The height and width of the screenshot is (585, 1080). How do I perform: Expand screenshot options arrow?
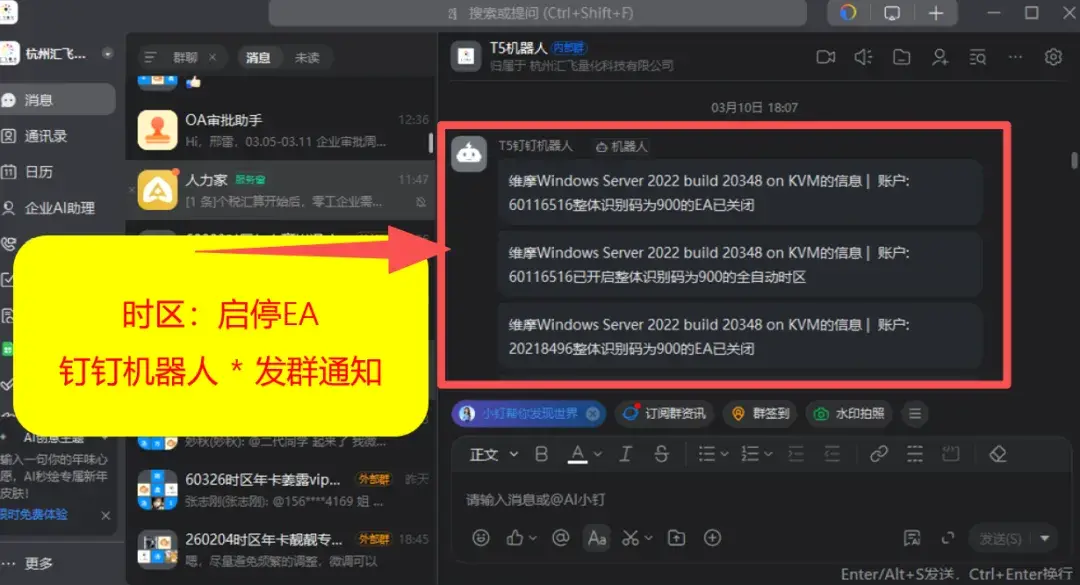(649, 538)
